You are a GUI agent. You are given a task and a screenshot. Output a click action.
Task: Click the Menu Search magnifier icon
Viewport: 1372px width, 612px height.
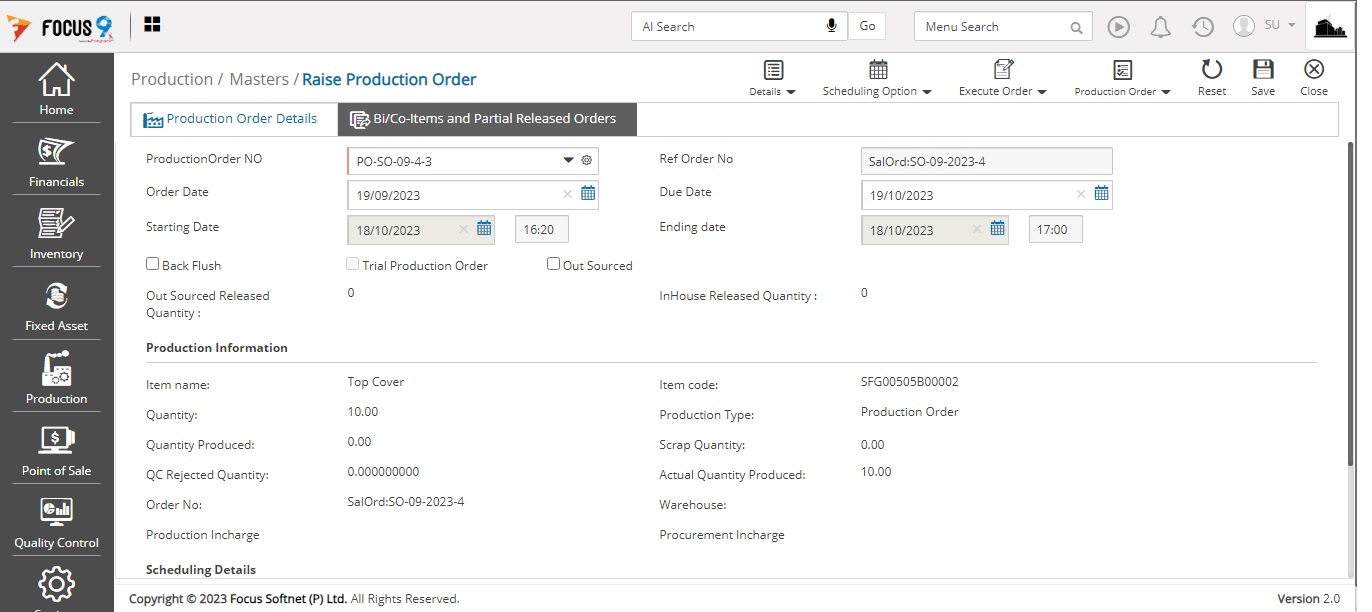pos(1076,28)
